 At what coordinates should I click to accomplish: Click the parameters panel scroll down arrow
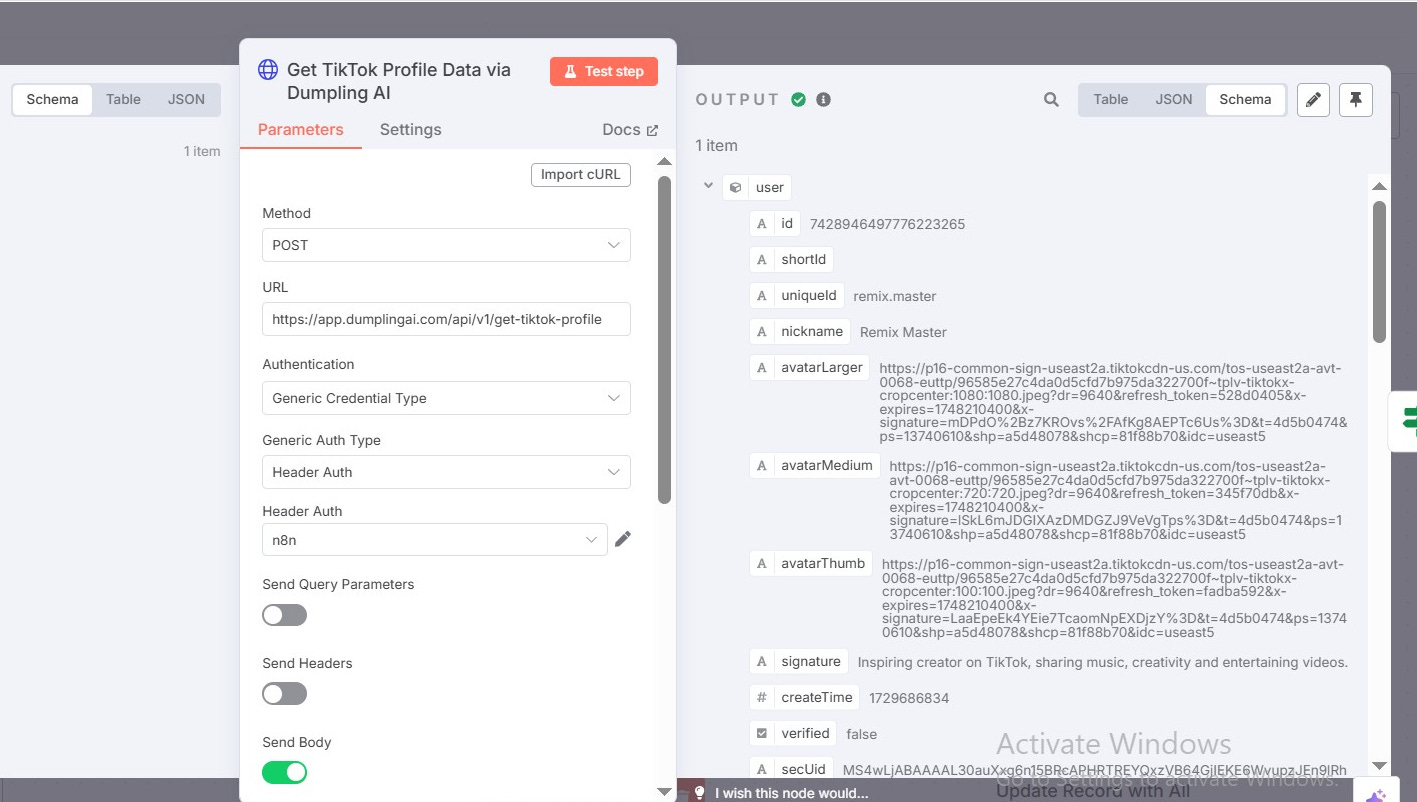[x=664, y=791]
